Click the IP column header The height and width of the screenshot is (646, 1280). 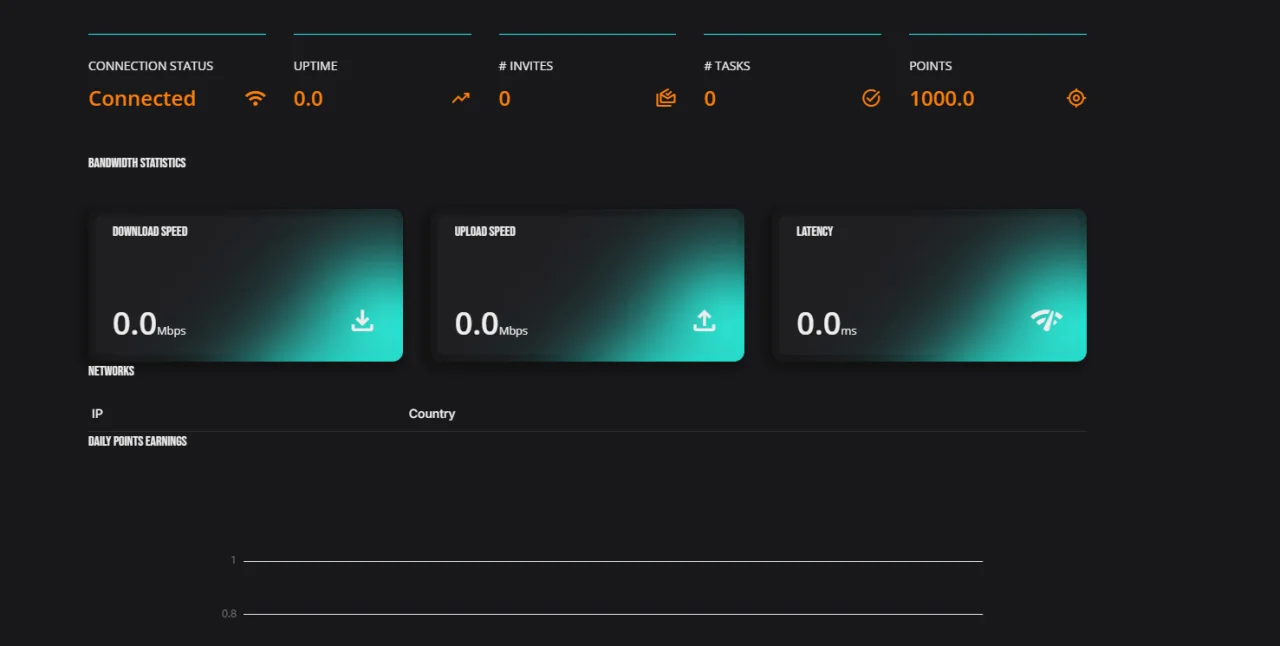click(x=97, y=414)
